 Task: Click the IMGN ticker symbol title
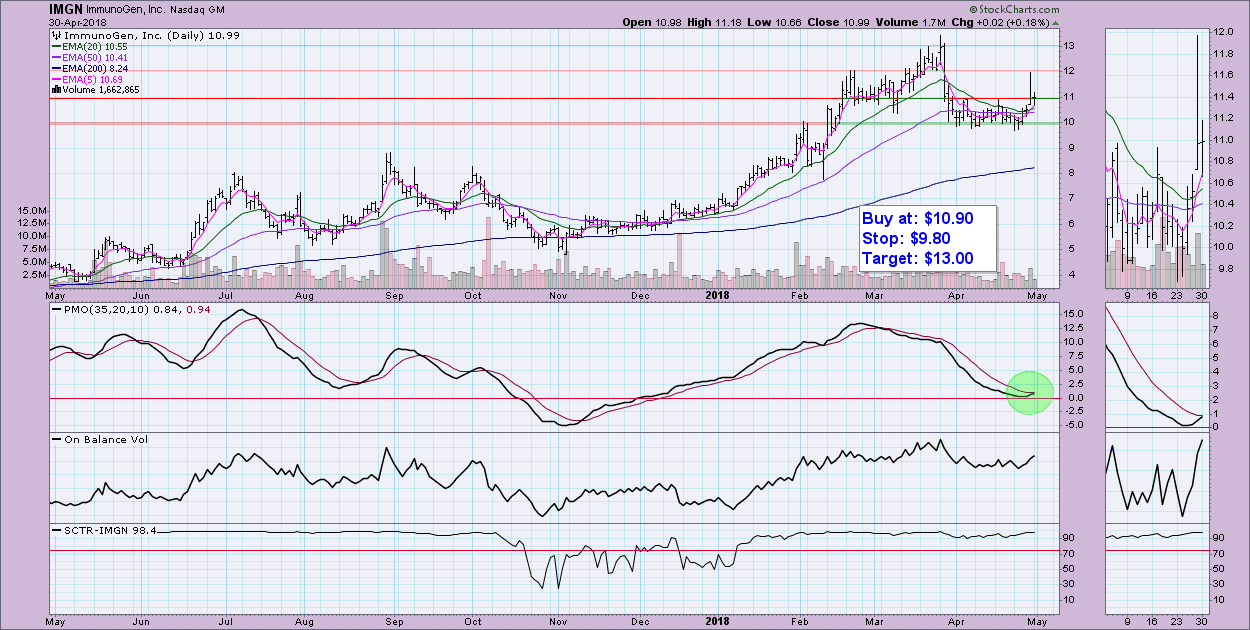pos(66,9)
